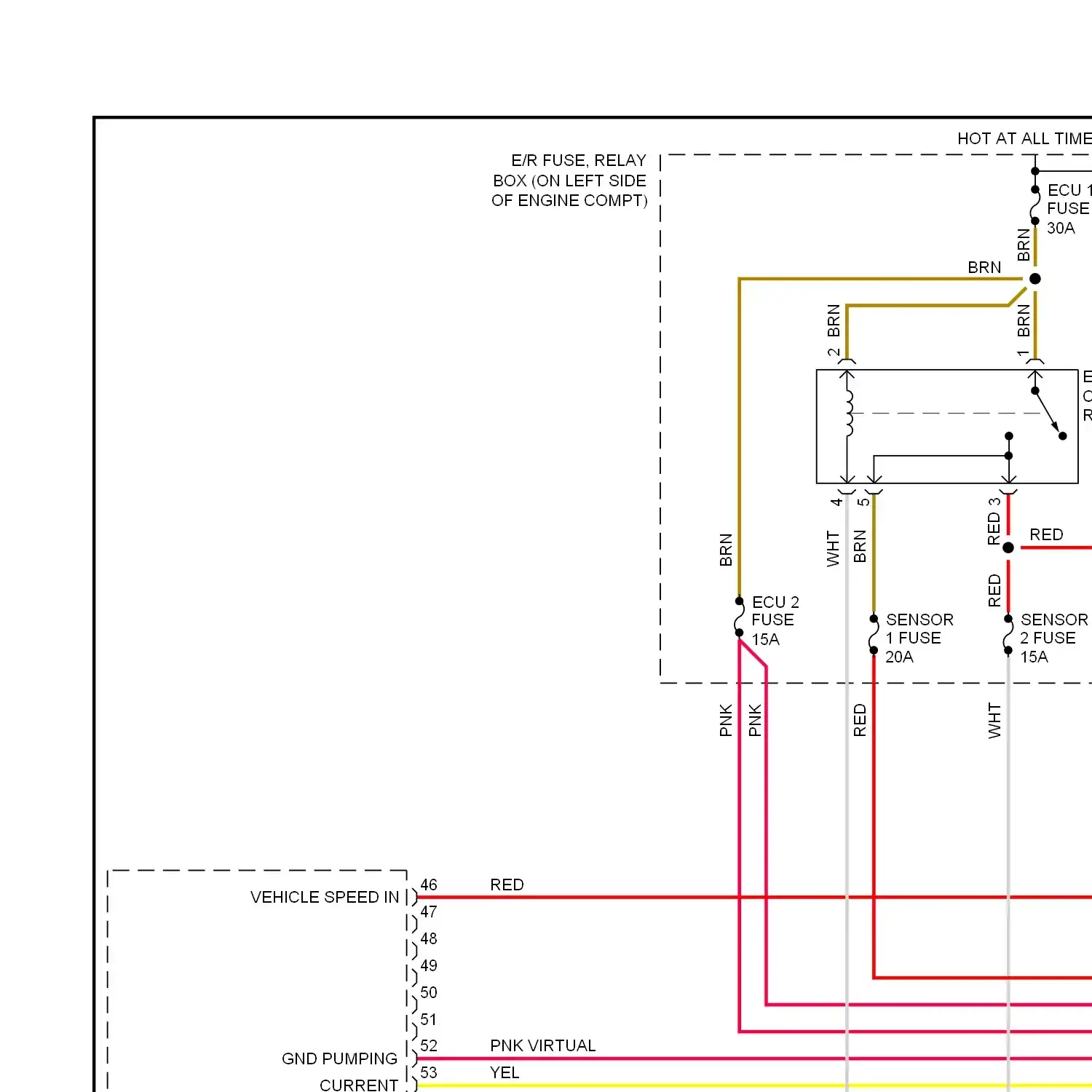Click the ECU 2 fuse symbol
Image resolution: width=1092 pixels, height=1092 pixels.
(x=740, y=617)
